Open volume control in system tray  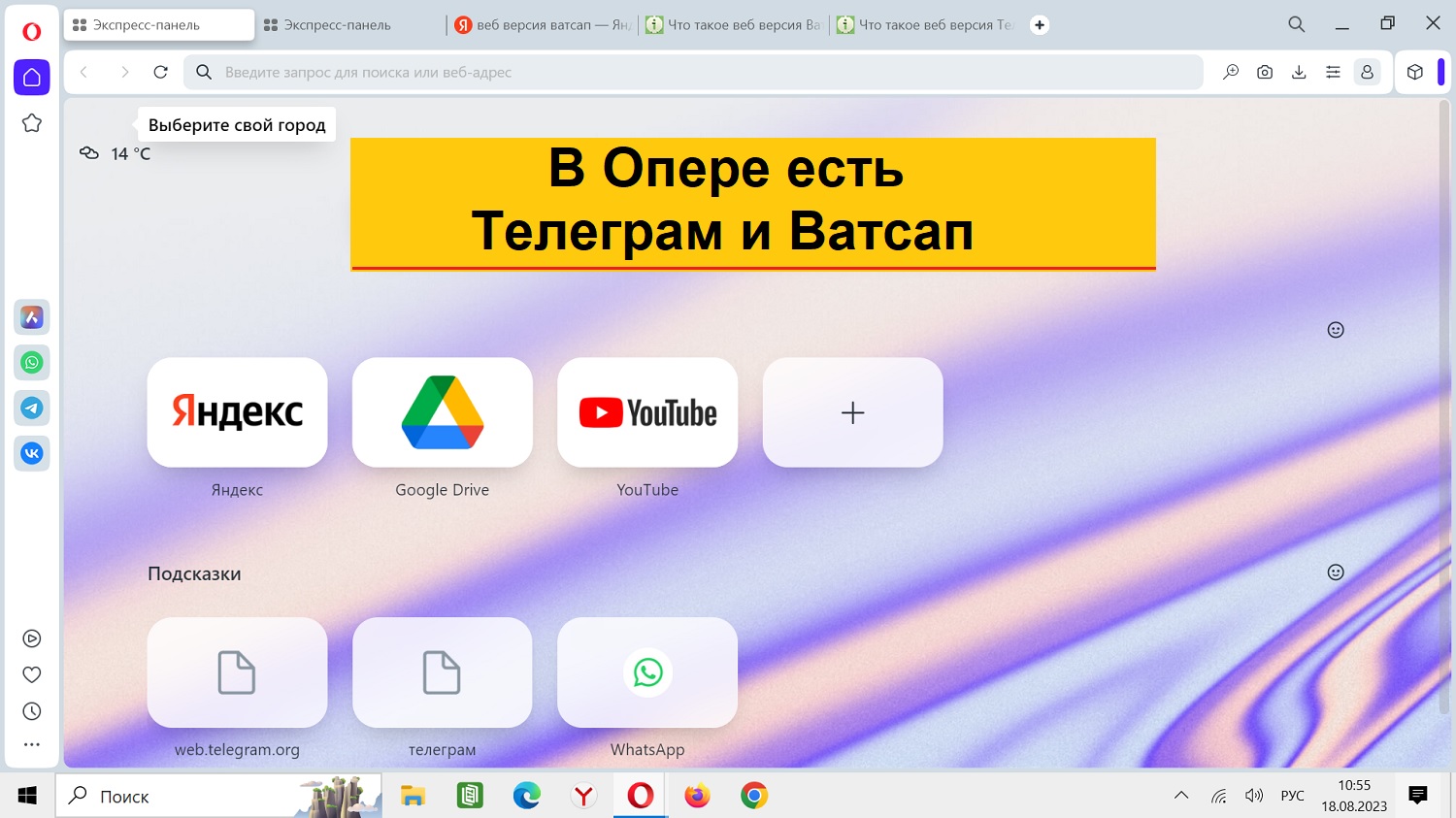click(x=1254, y=796)
